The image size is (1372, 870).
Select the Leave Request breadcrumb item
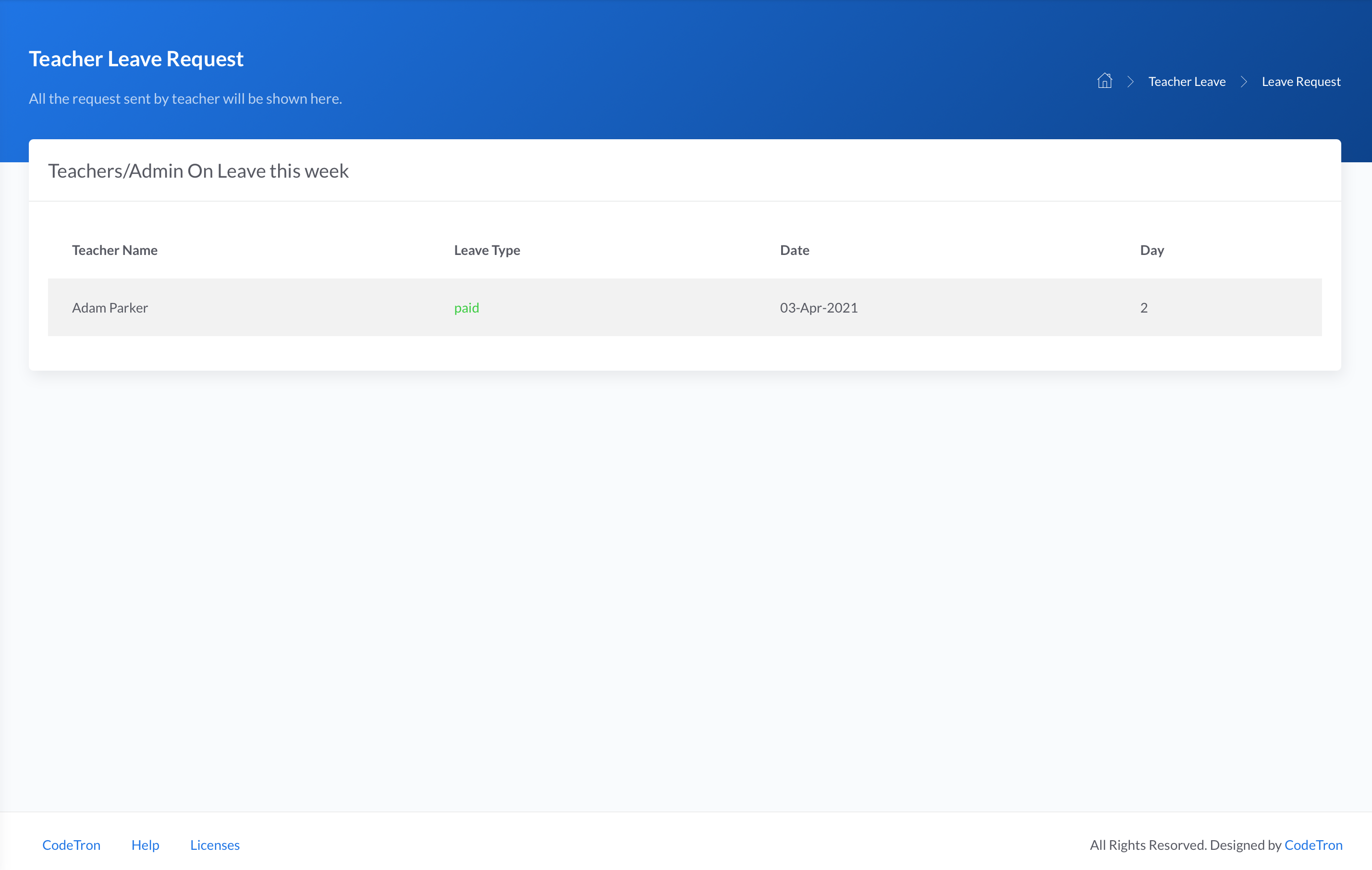[x=1301, y=82]
